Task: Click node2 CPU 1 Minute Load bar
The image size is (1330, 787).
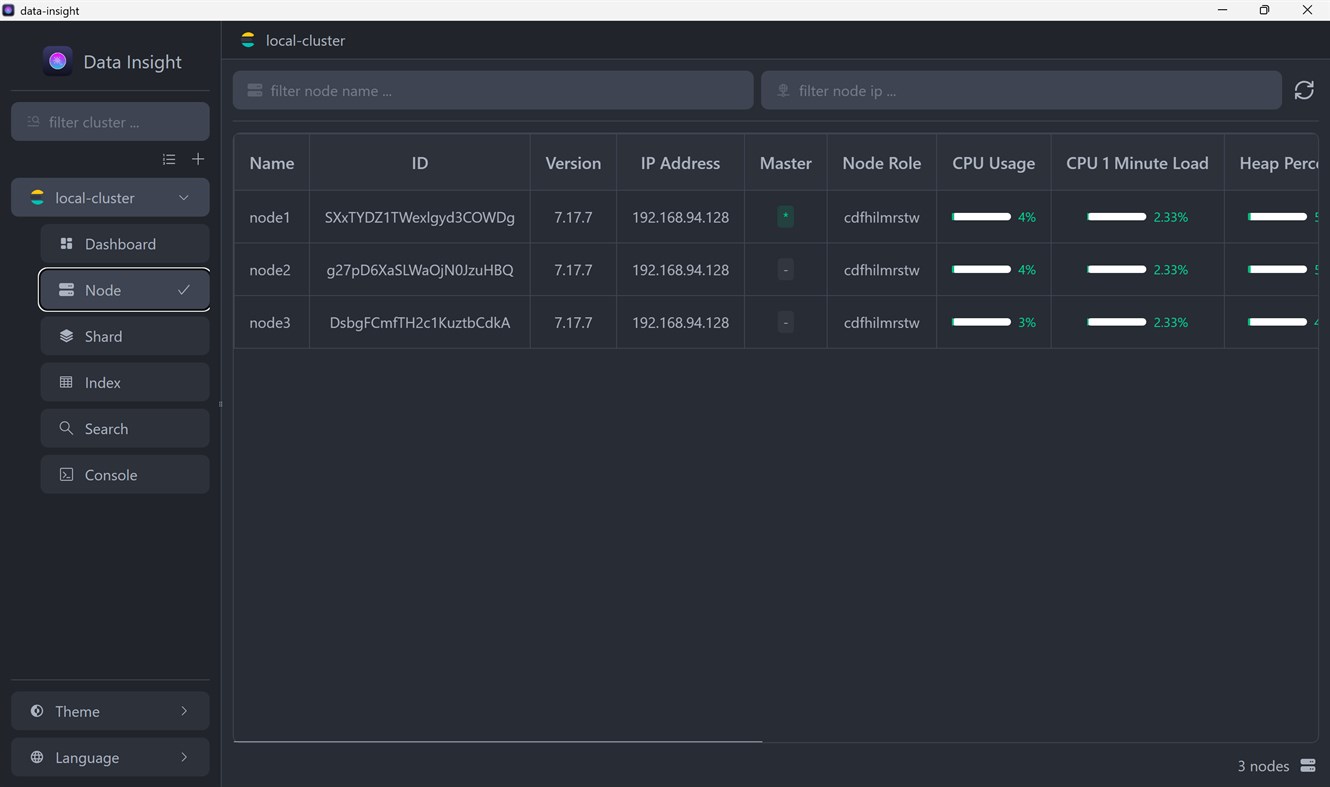Action: (1117, 269)
